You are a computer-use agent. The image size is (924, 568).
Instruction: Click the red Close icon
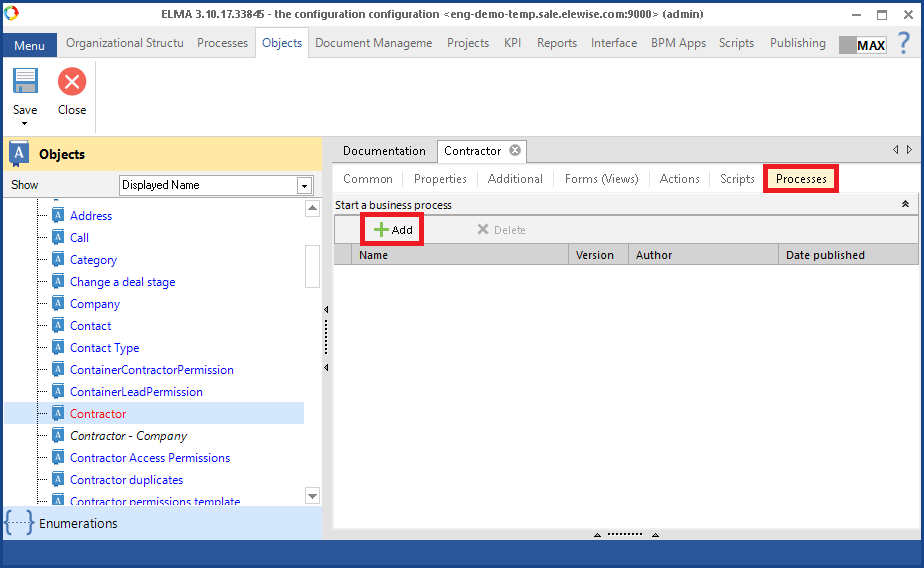72,82
